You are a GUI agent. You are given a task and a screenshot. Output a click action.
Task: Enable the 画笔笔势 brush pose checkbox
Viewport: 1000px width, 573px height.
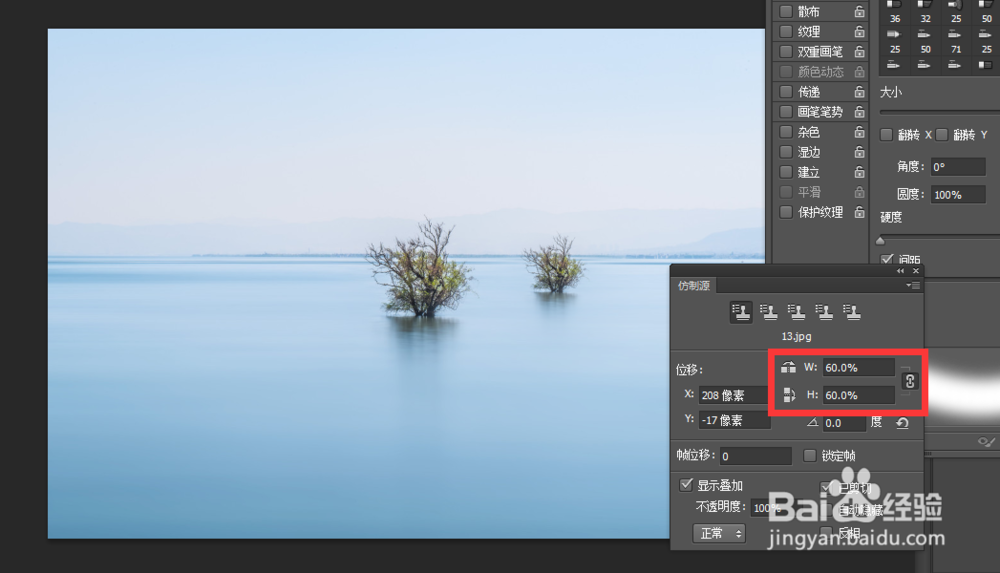click(786, 112)
